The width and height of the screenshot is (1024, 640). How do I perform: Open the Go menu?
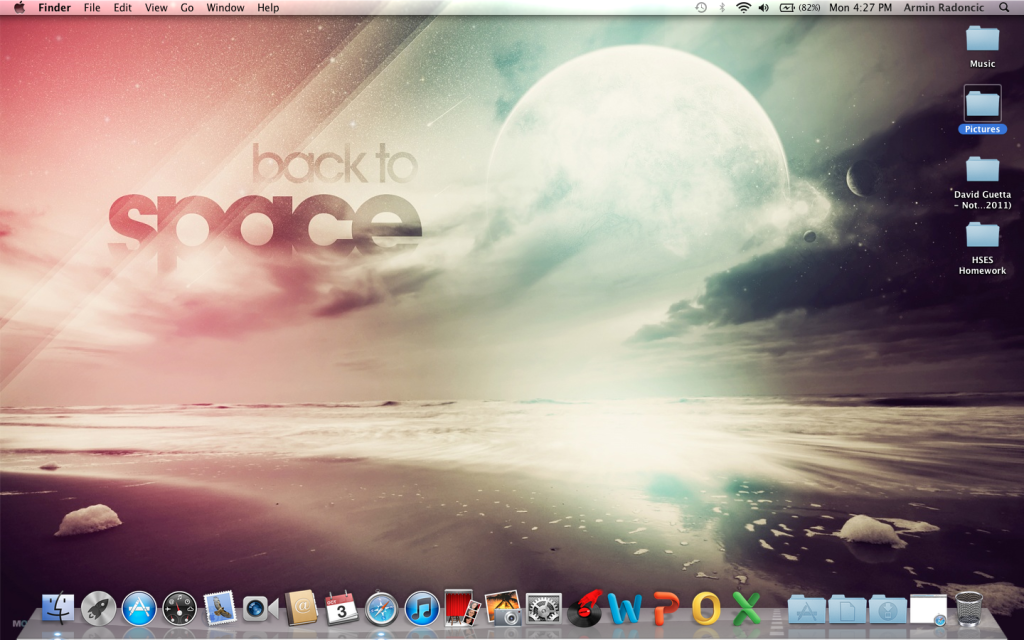(187, 8)
